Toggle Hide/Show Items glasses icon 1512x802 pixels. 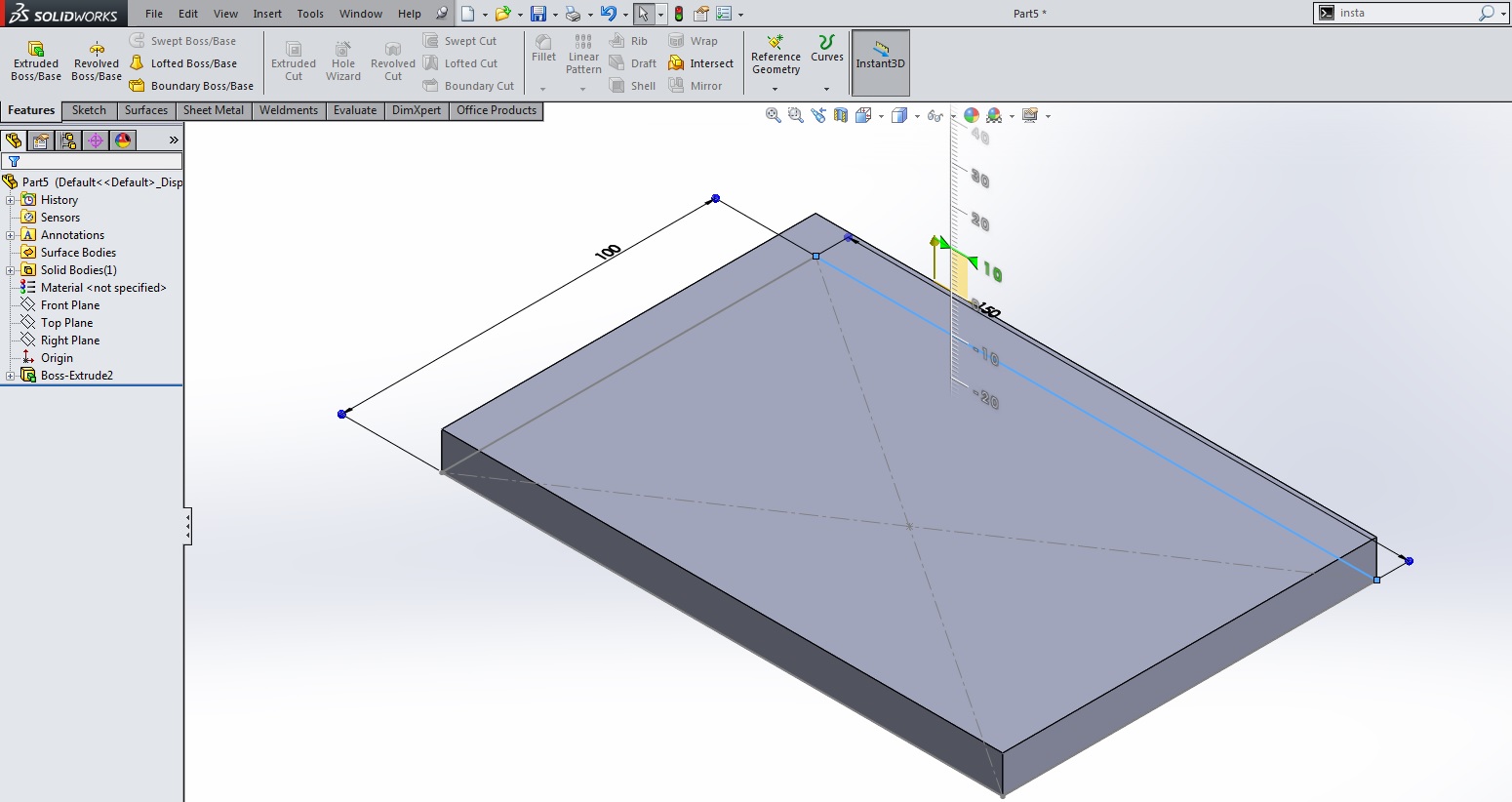[x=935, y=115]
